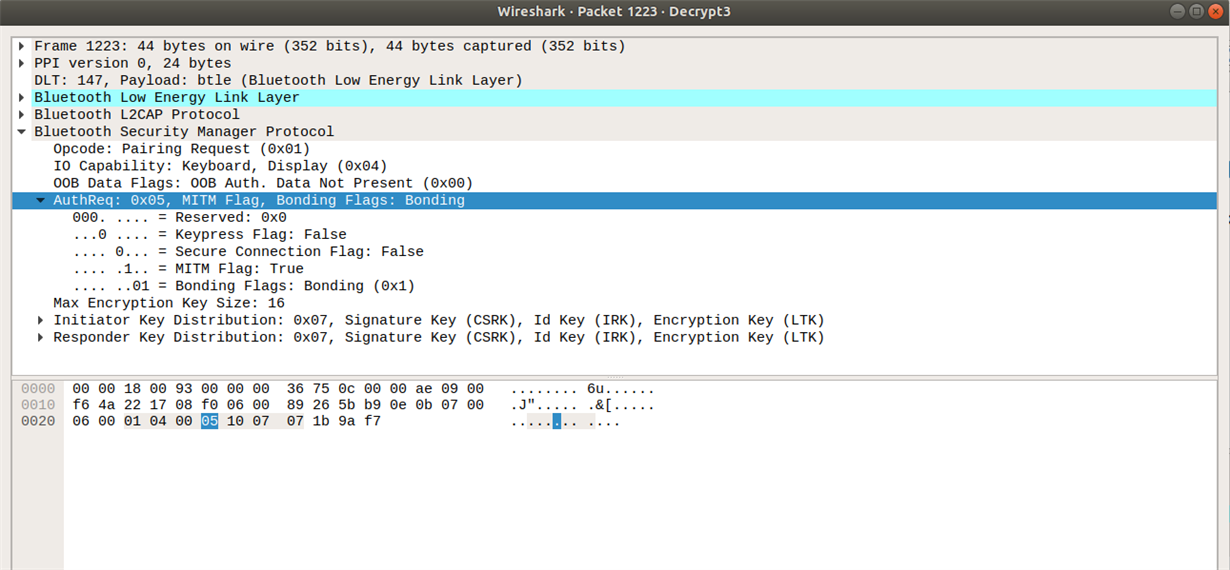Expand PPI version 0 row arrow
1230x570 pixels.
21,63
